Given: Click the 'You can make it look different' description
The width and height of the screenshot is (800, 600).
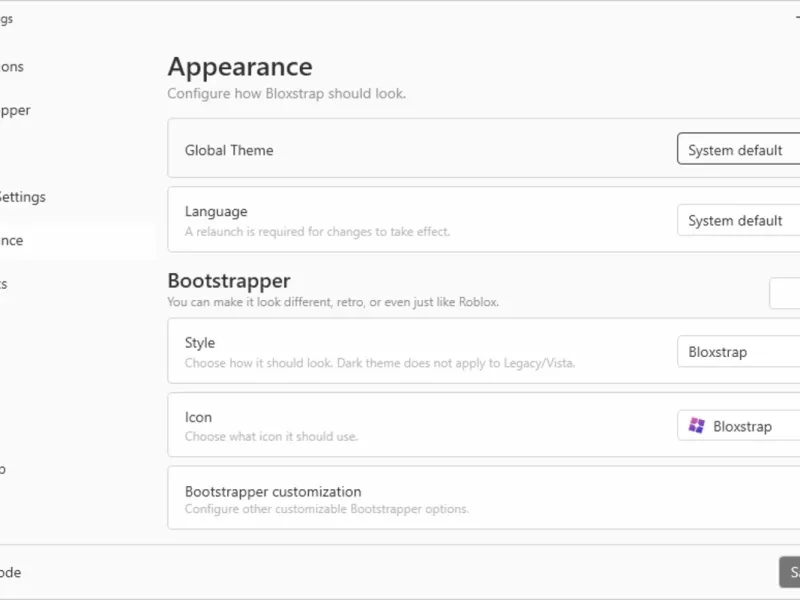Looking at the screenshot, I should (333, 302).
